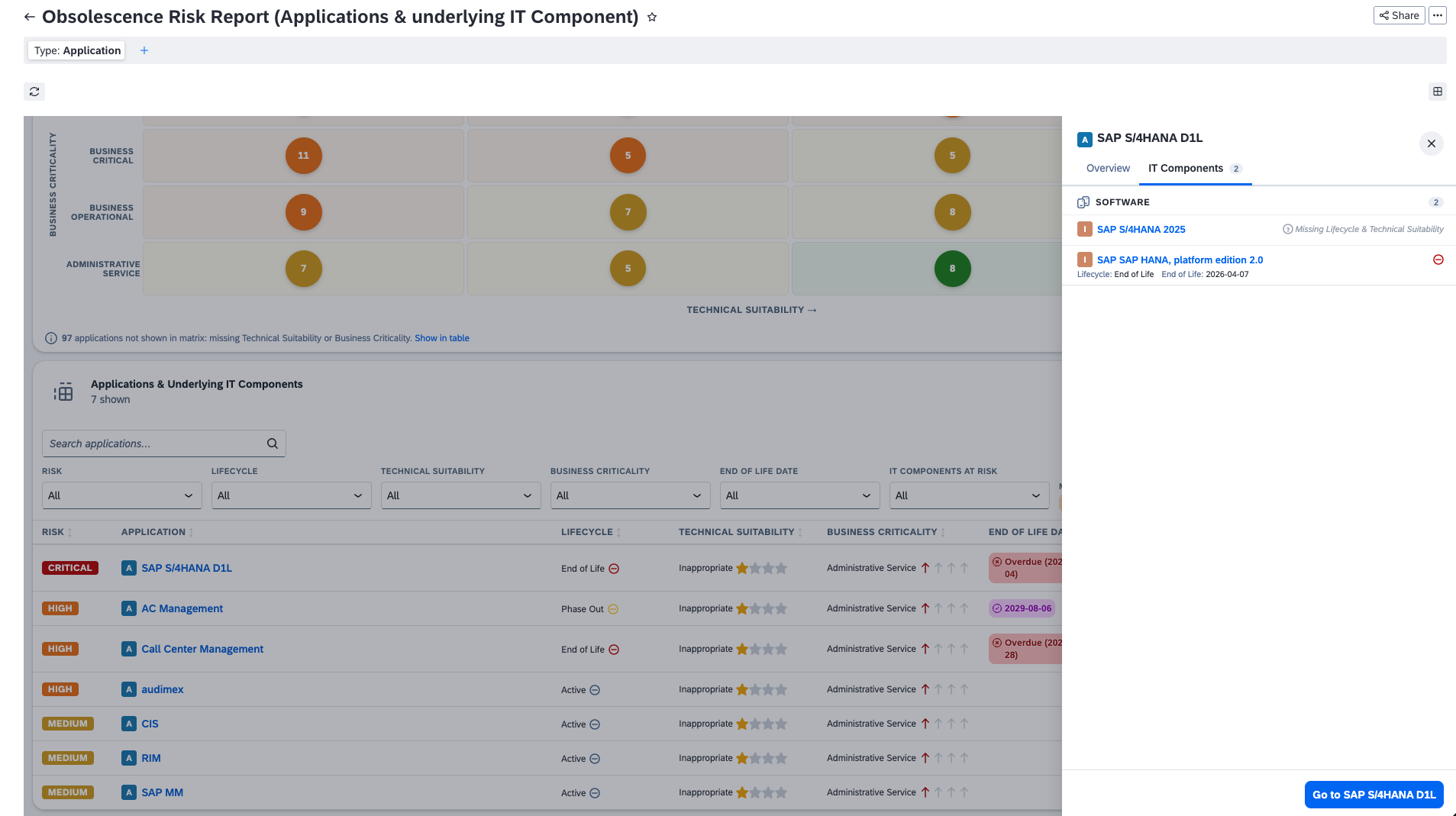
Task: Go back using the arrow icon
Action: click(30, 17)
